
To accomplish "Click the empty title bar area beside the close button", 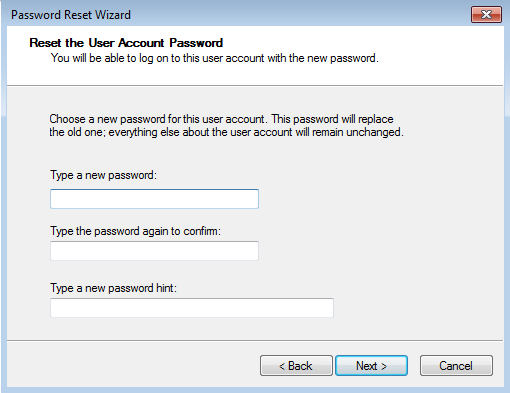I will coord(300,15).
